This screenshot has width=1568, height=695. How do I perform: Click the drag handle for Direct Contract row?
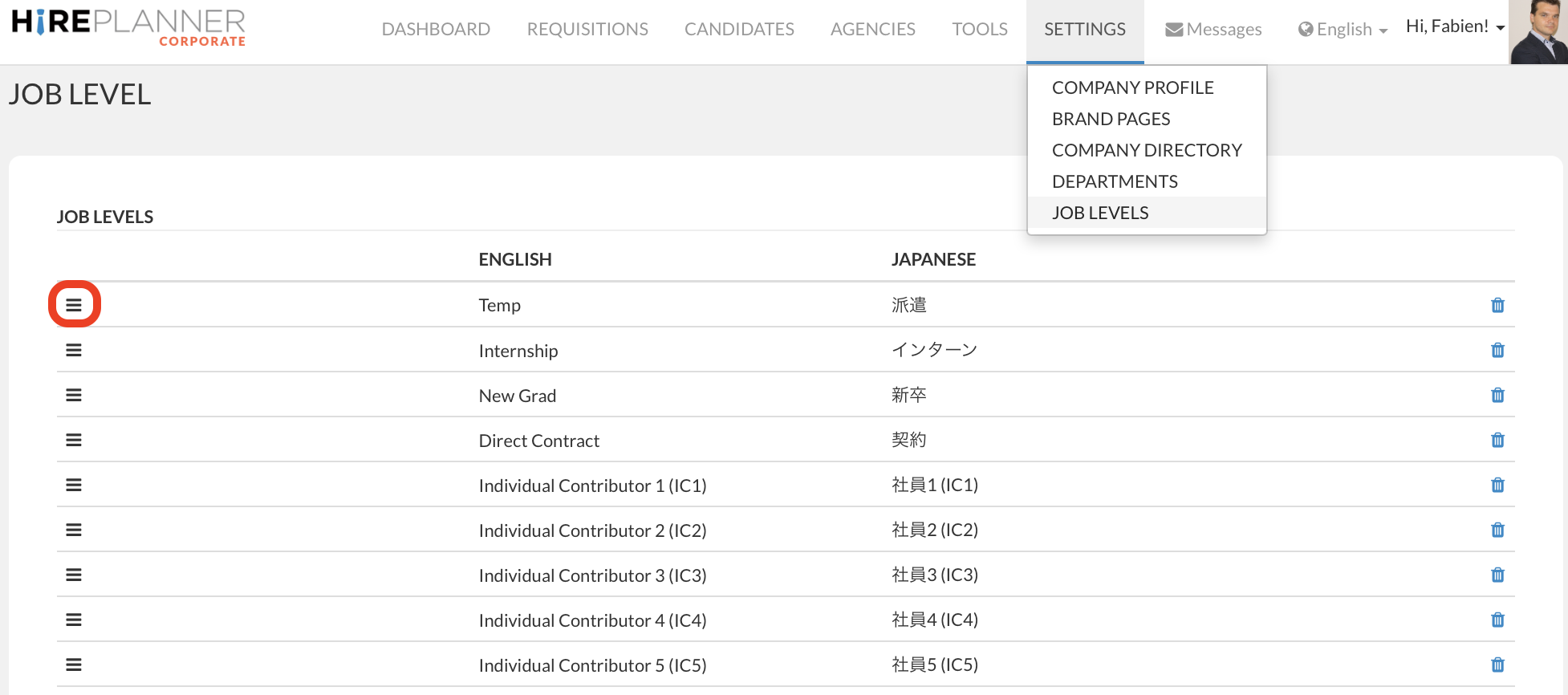(74, 440)
